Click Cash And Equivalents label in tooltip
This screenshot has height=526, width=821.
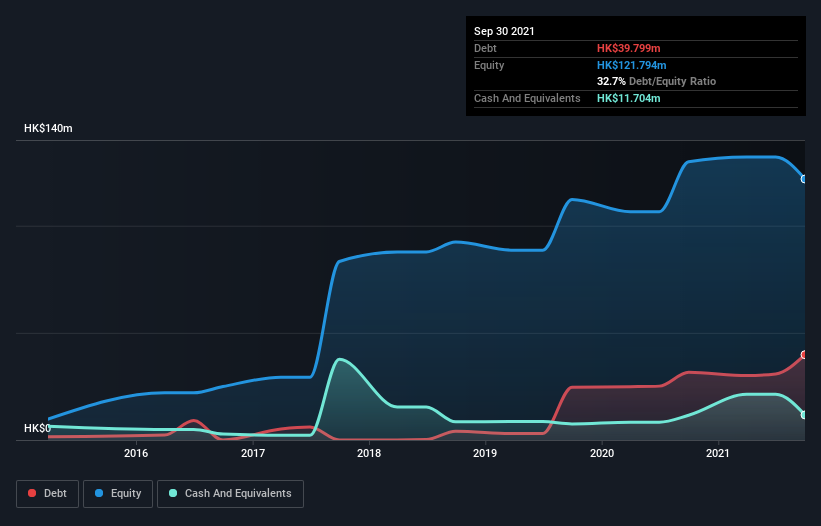[527, 98]
